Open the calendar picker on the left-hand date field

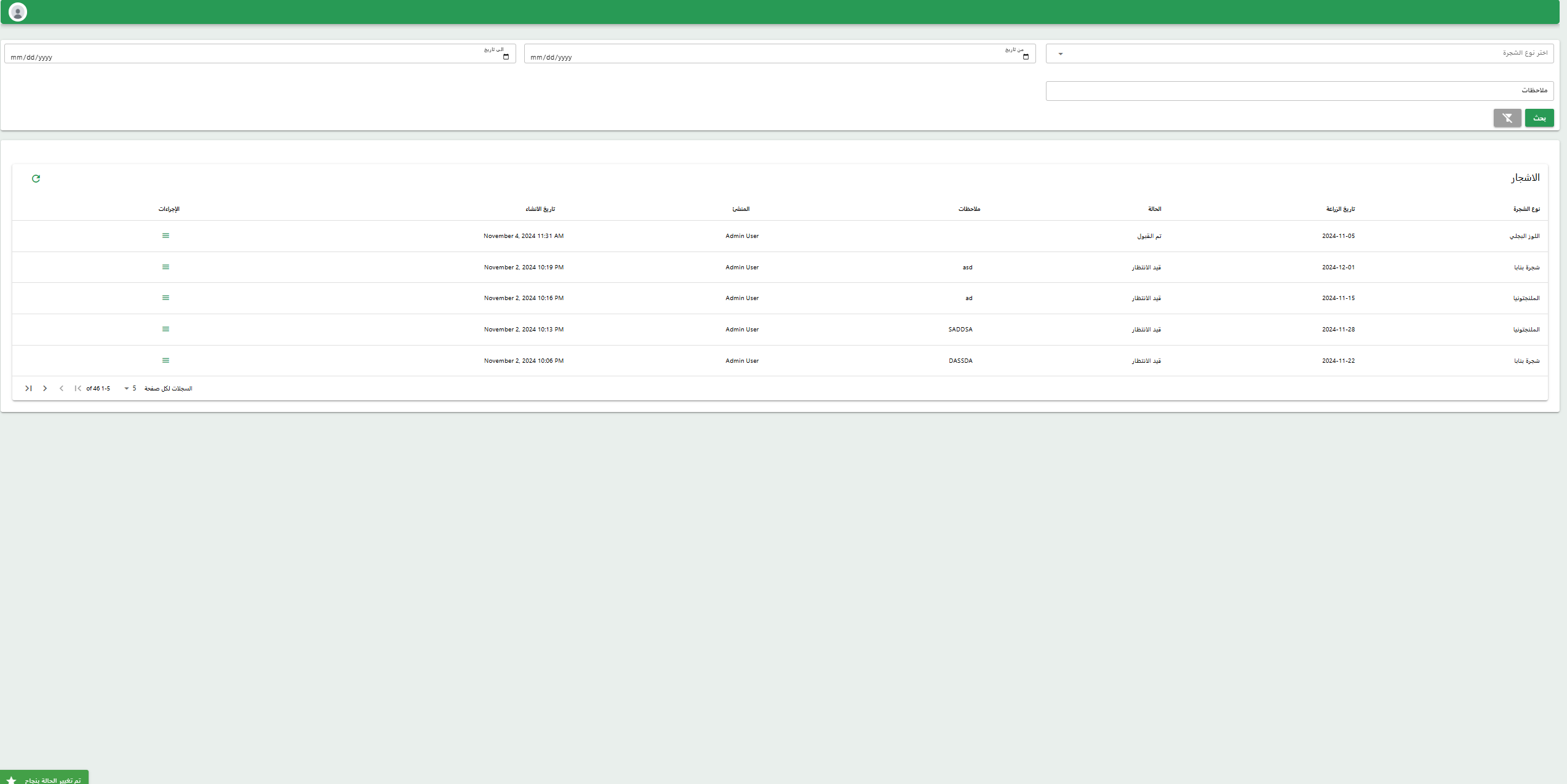(x=506, y=57)
